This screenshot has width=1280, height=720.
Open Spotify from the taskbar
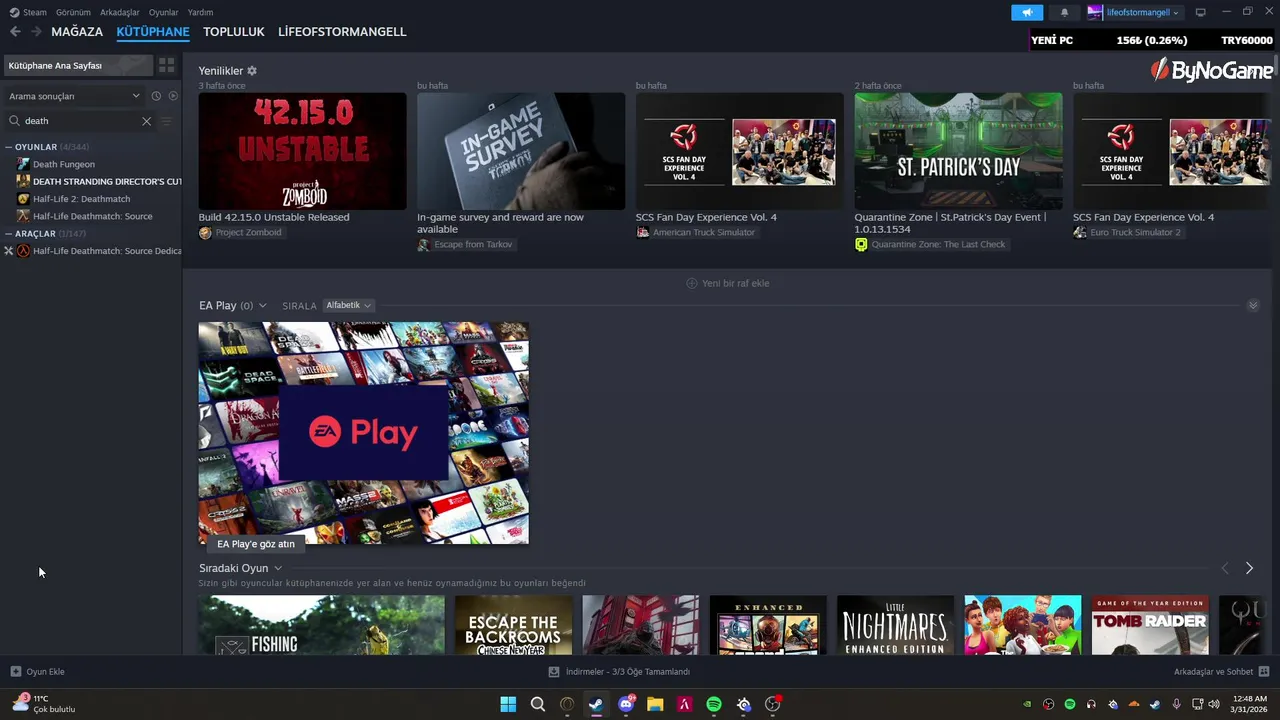point(714,704)
